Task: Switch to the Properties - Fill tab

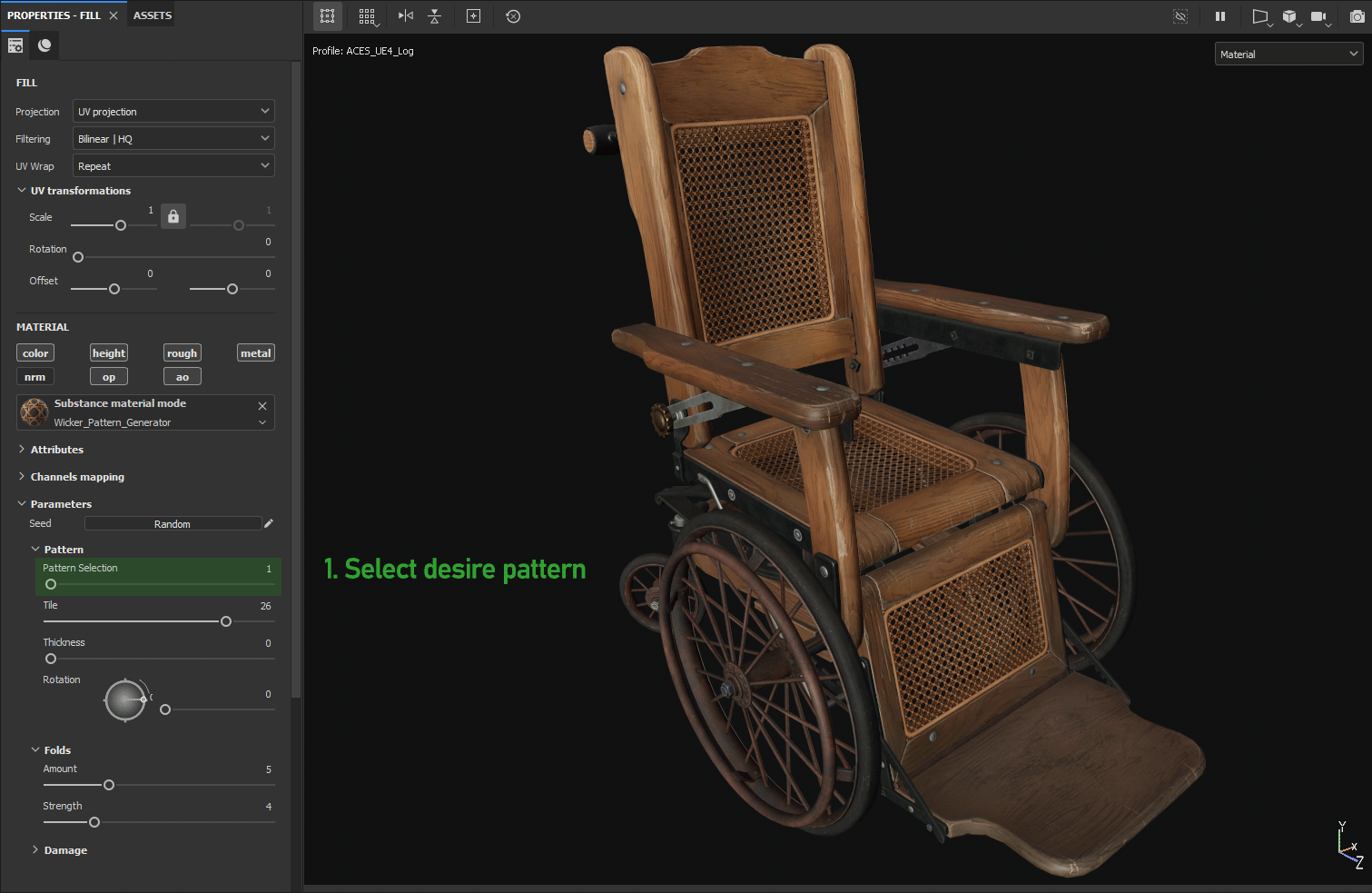Action: [x=54, y=15]
